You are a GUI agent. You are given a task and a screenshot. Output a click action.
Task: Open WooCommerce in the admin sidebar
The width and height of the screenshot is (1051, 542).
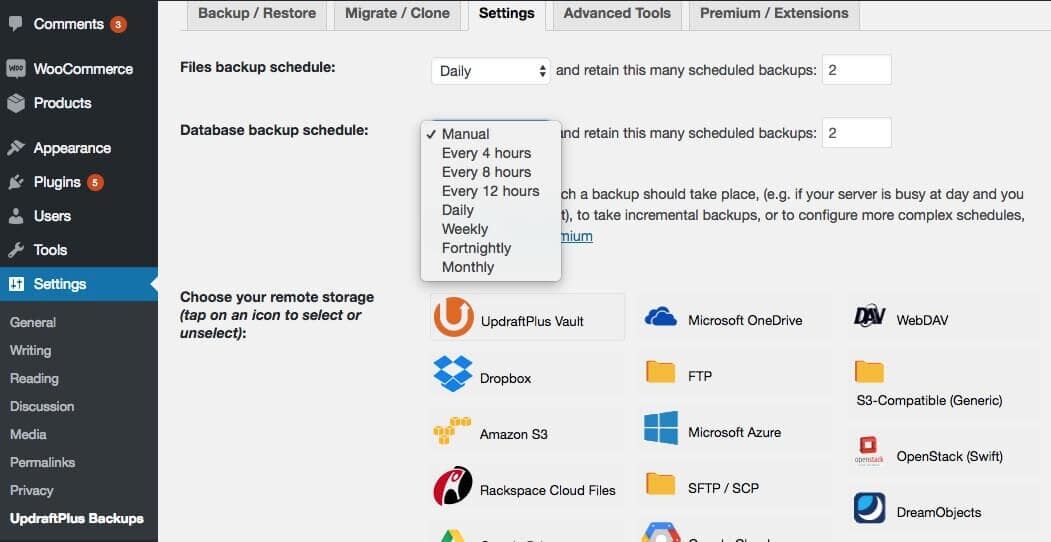point(82,69)
